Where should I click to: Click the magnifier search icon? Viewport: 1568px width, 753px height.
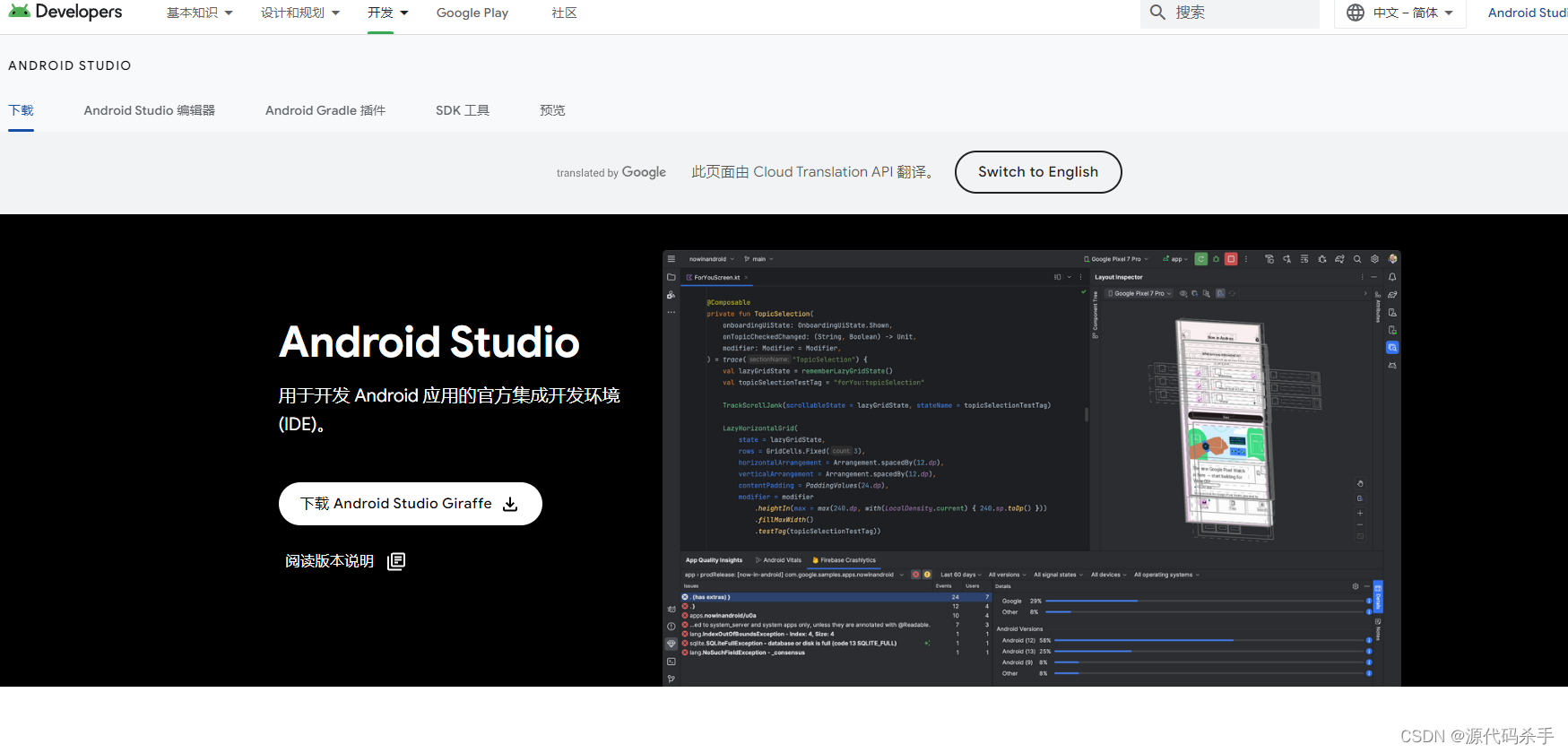1157,13
